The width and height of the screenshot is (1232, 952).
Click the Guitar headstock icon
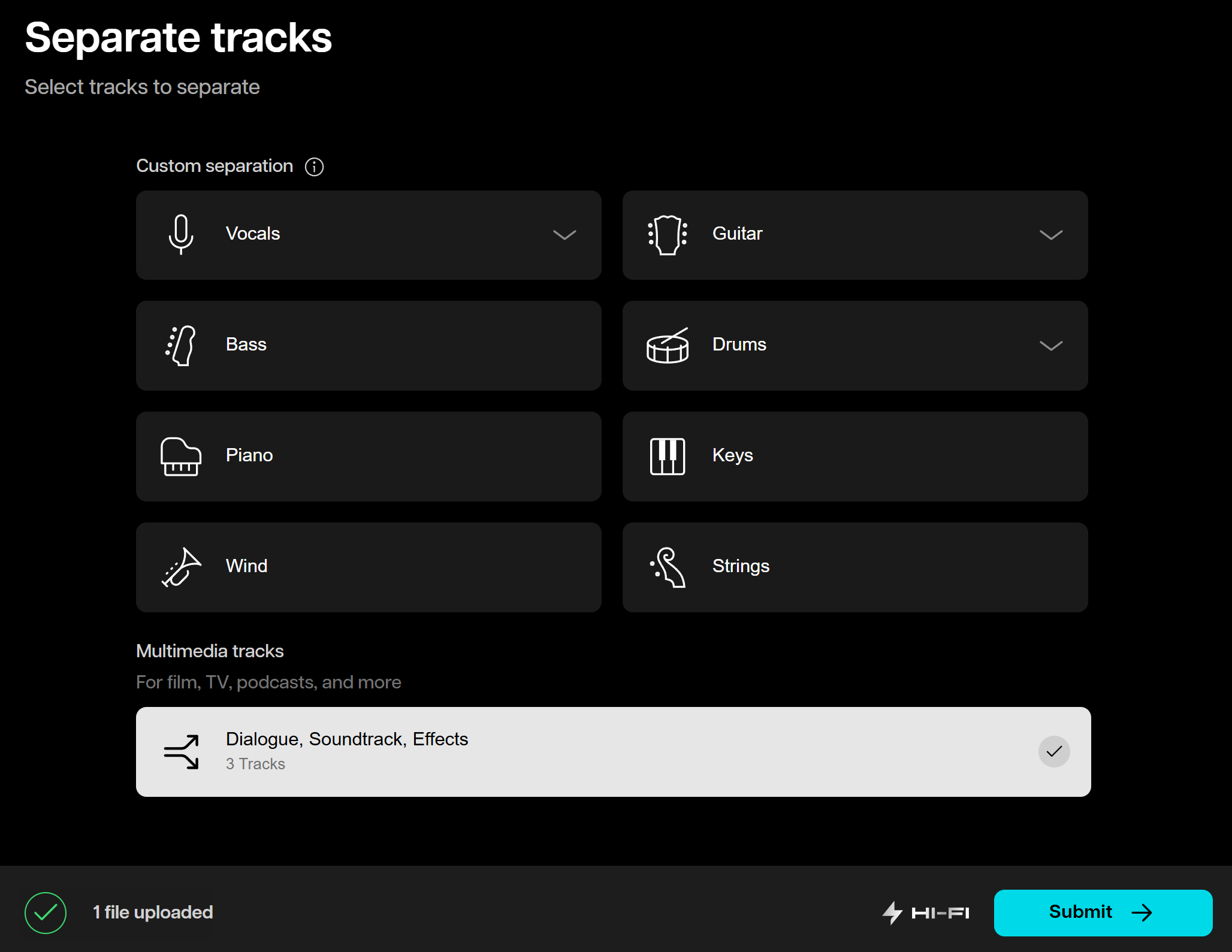point(668,234)
